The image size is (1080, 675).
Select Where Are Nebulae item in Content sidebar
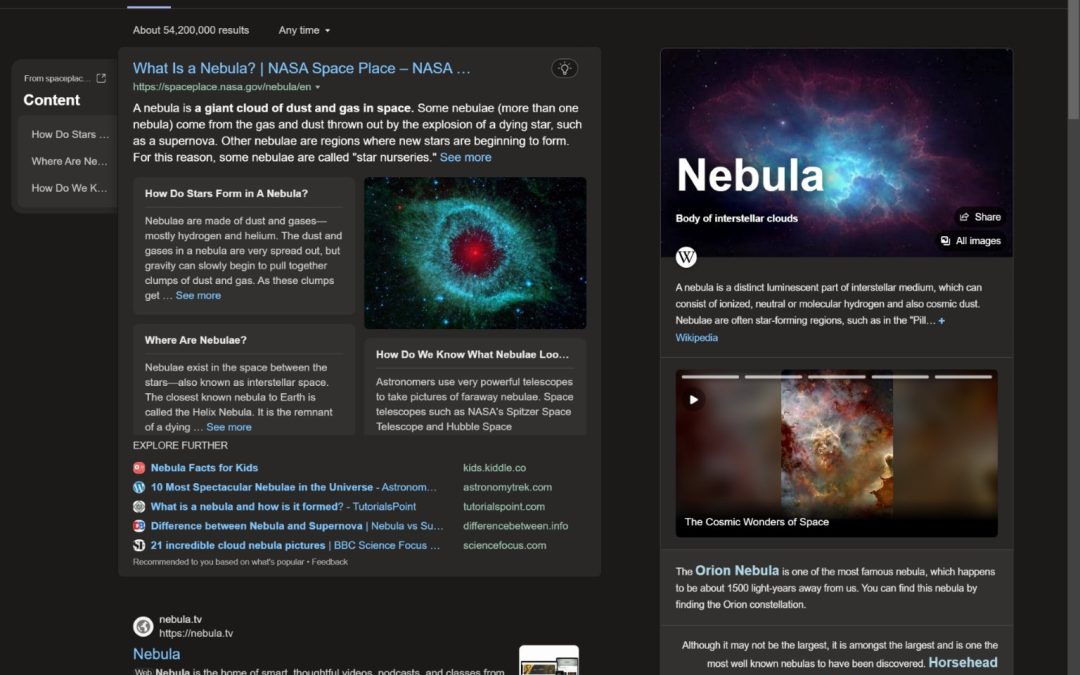click(69, 161)
